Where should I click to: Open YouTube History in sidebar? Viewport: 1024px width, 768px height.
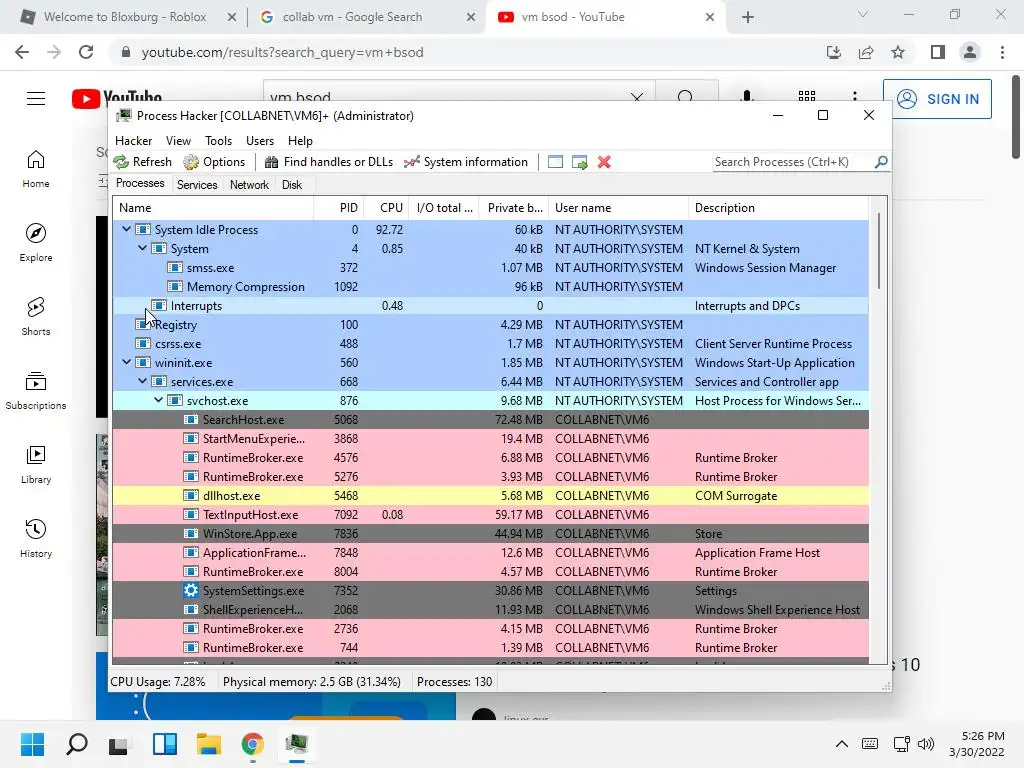[36, 538]
